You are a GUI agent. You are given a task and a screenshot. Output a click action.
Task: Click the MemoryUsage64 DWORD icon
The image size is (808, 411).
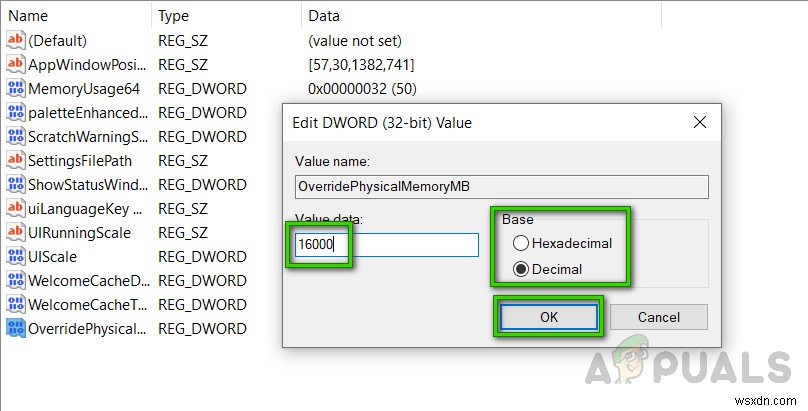(x=15, y=88)
